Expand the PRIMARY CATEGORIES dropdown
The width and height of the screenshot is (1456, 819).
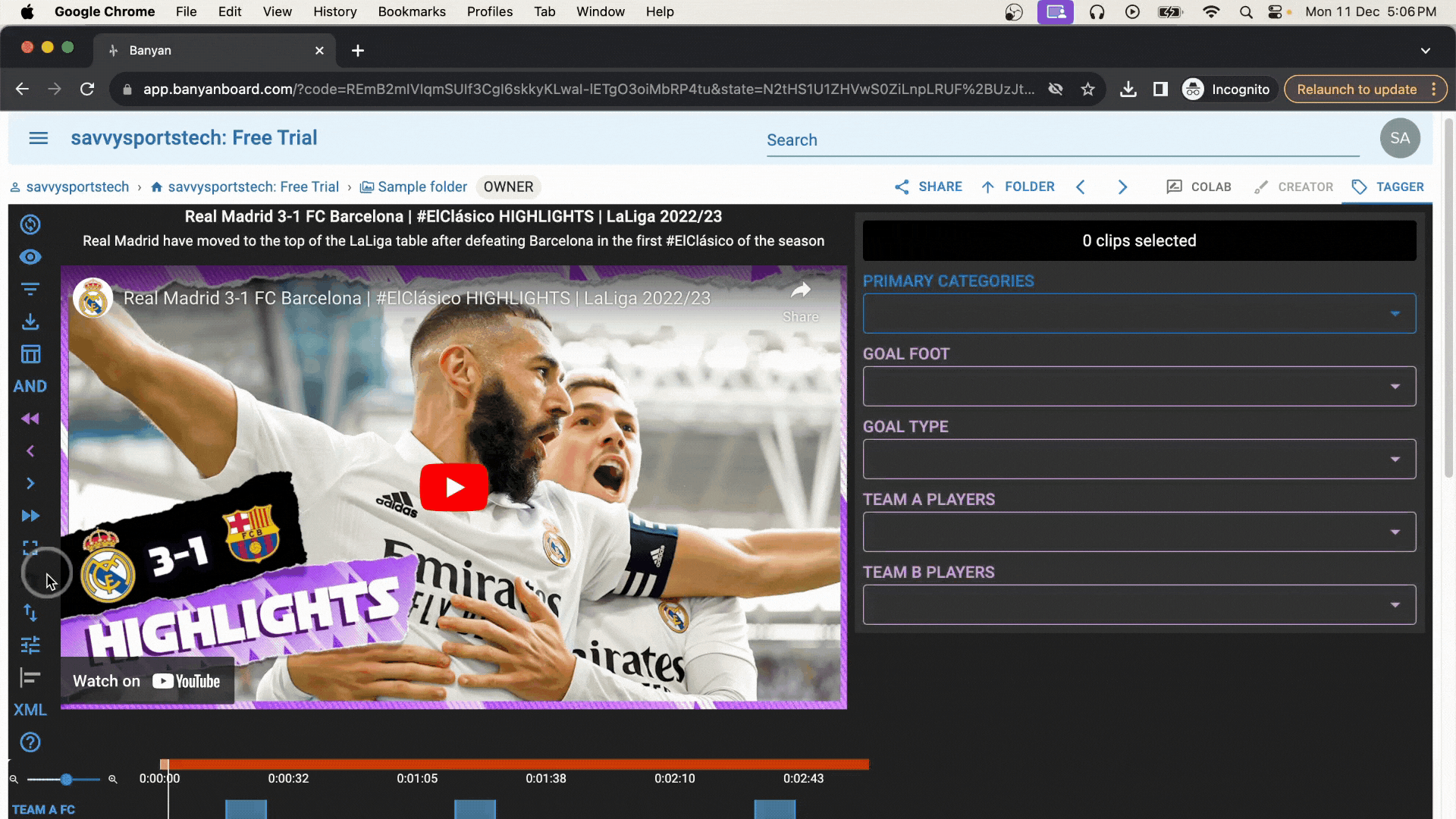[x=1139, y=313]
